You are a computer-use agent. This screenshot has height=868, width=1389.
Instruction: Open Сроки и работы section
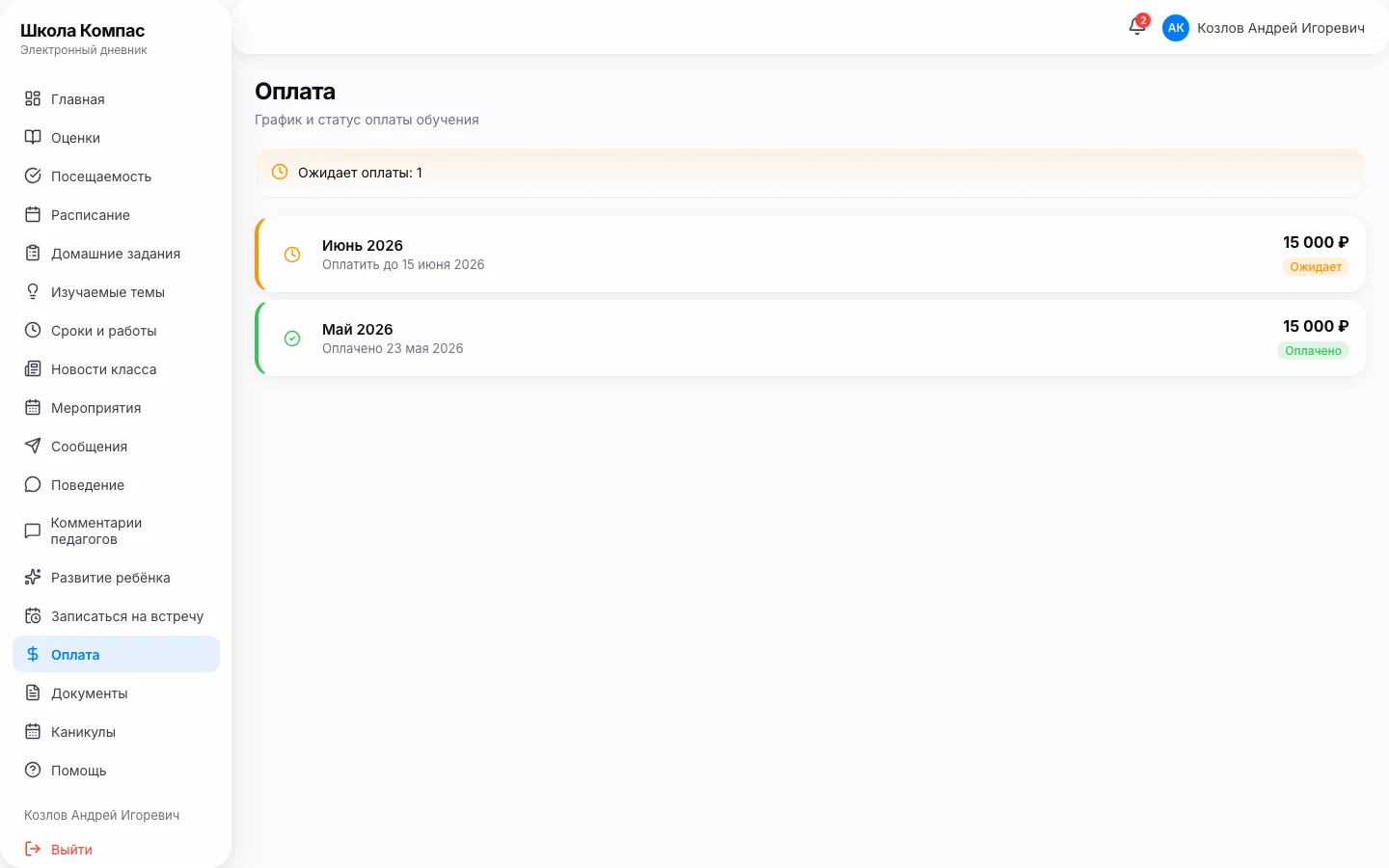pyautogui.click(x=116, y=330)
